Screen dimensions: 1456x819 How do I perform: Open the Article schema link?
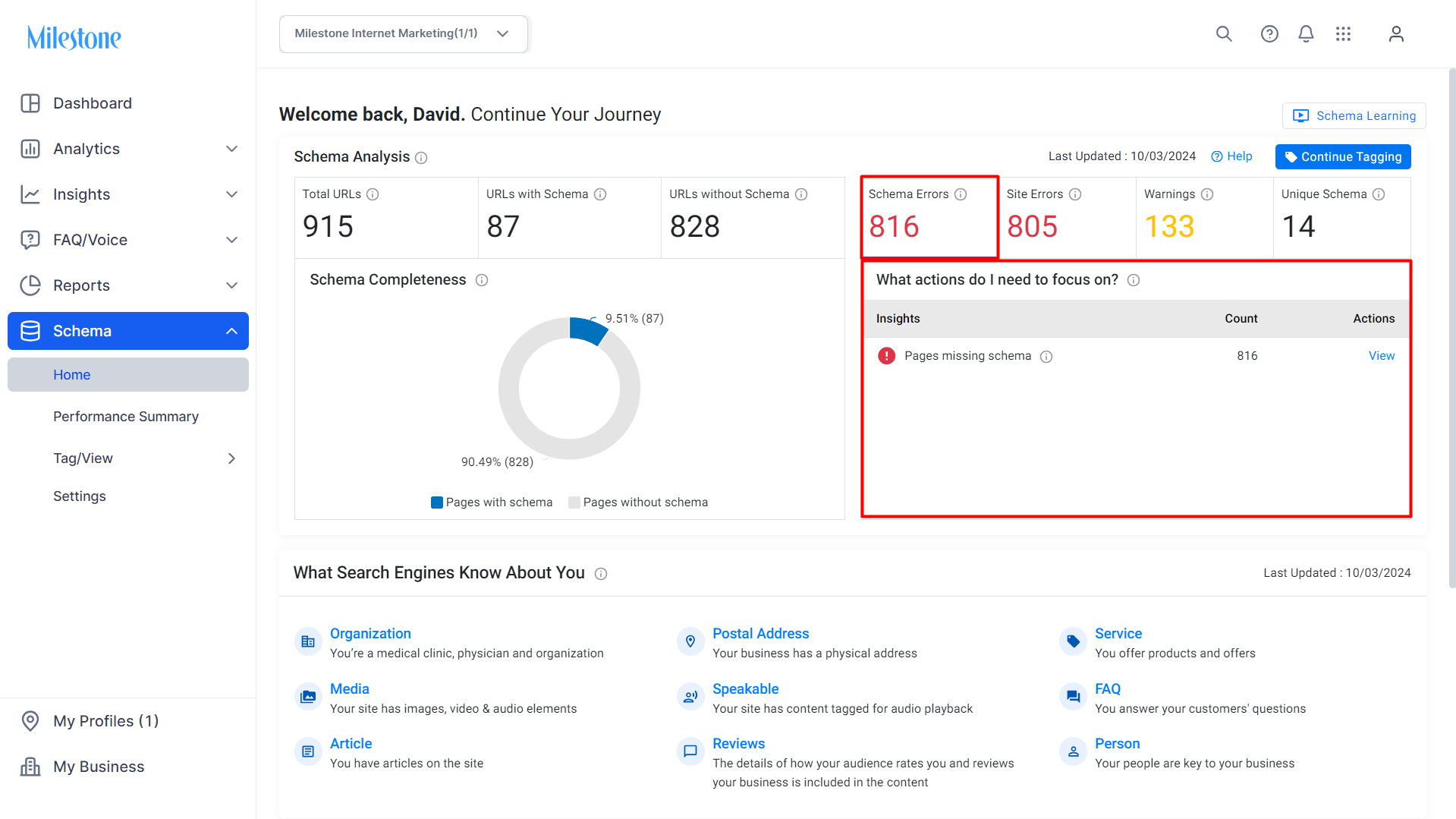coord(351,744)
